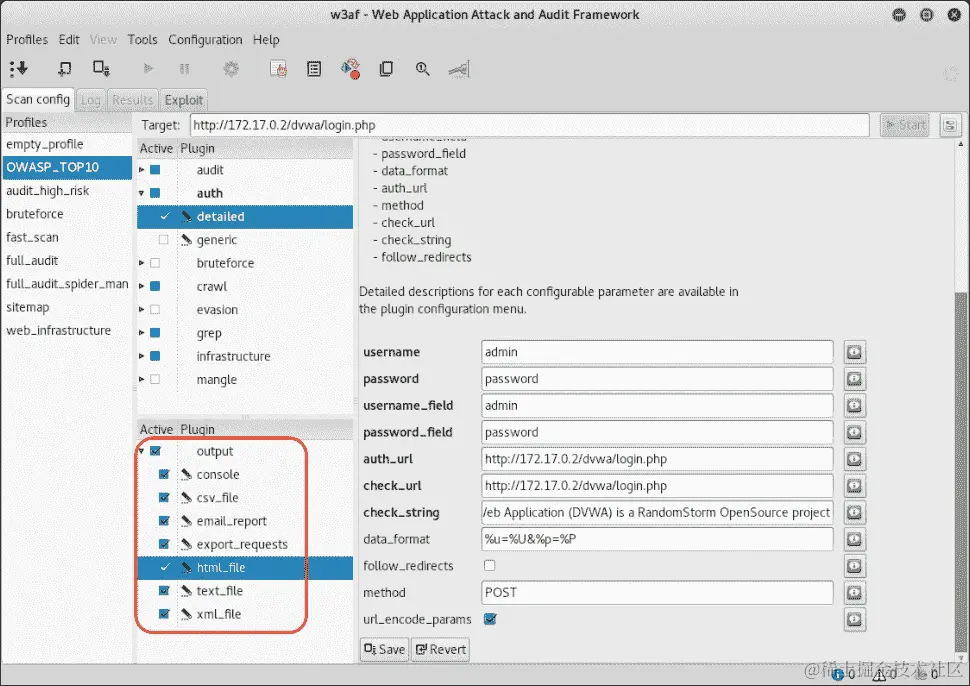The width and height of the screenshot is (970, 686).
Task: Select the detailed auth plugin row
Action: point(245,217)
